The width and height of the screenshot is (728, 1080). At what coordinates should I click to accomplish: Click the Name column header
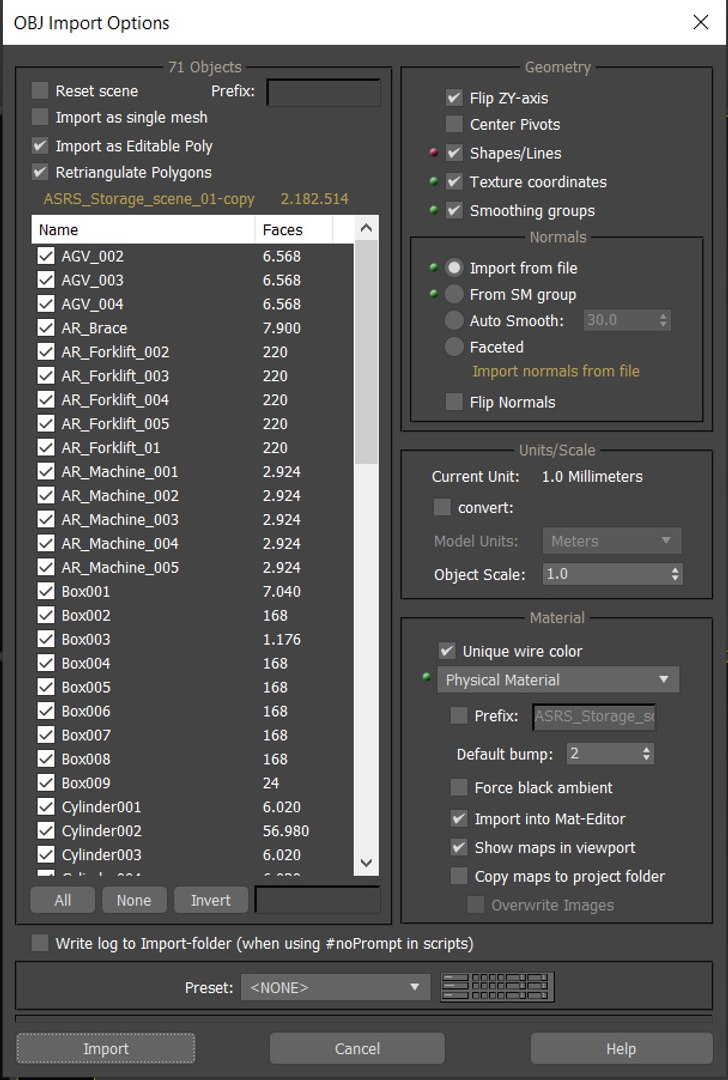[143, 229]
